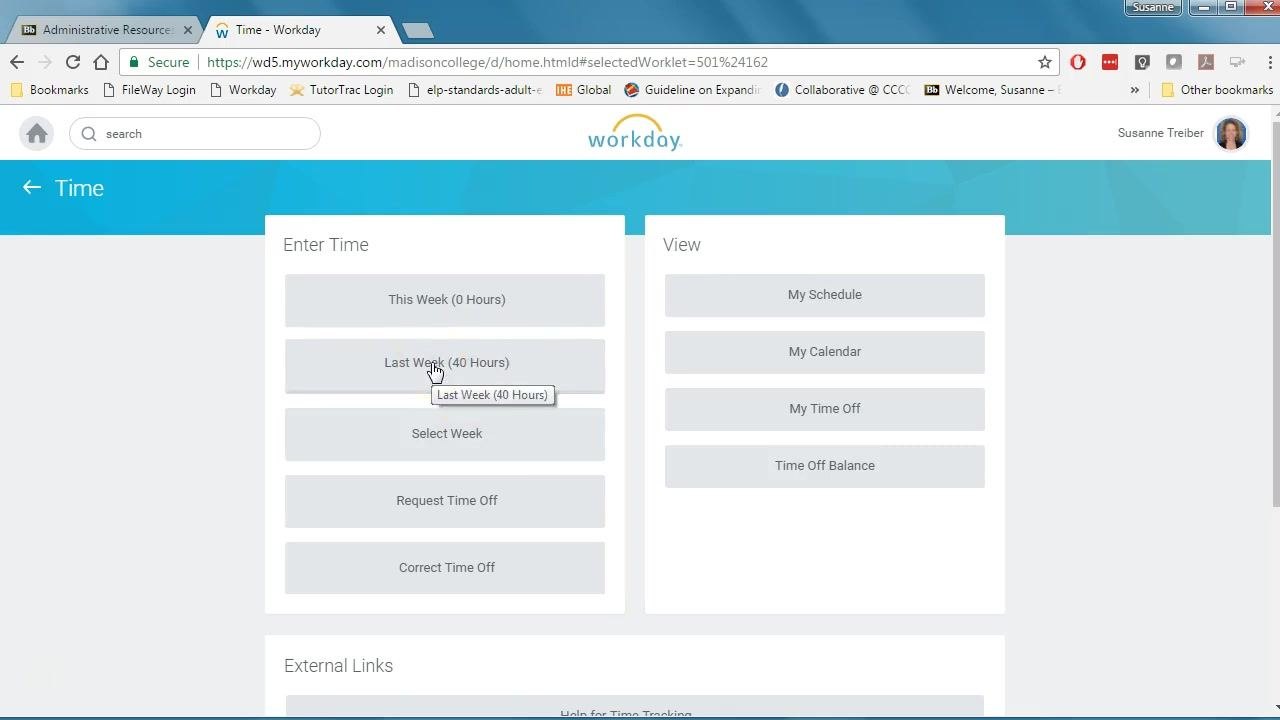The width and height of the screenshot is (1280, 720).
Task: Open the TutorTrac Login bookmark
Action: pyautogui.click(x=341, y=90)
